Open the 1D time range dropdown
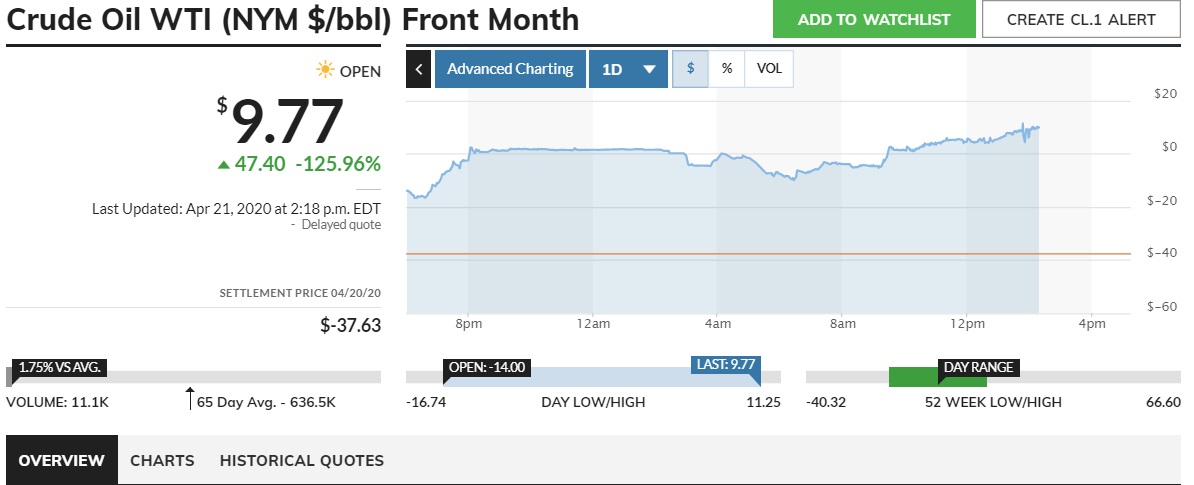This screenshot has height=485, width=1194. pyautogui.click(x=628, y=69)
